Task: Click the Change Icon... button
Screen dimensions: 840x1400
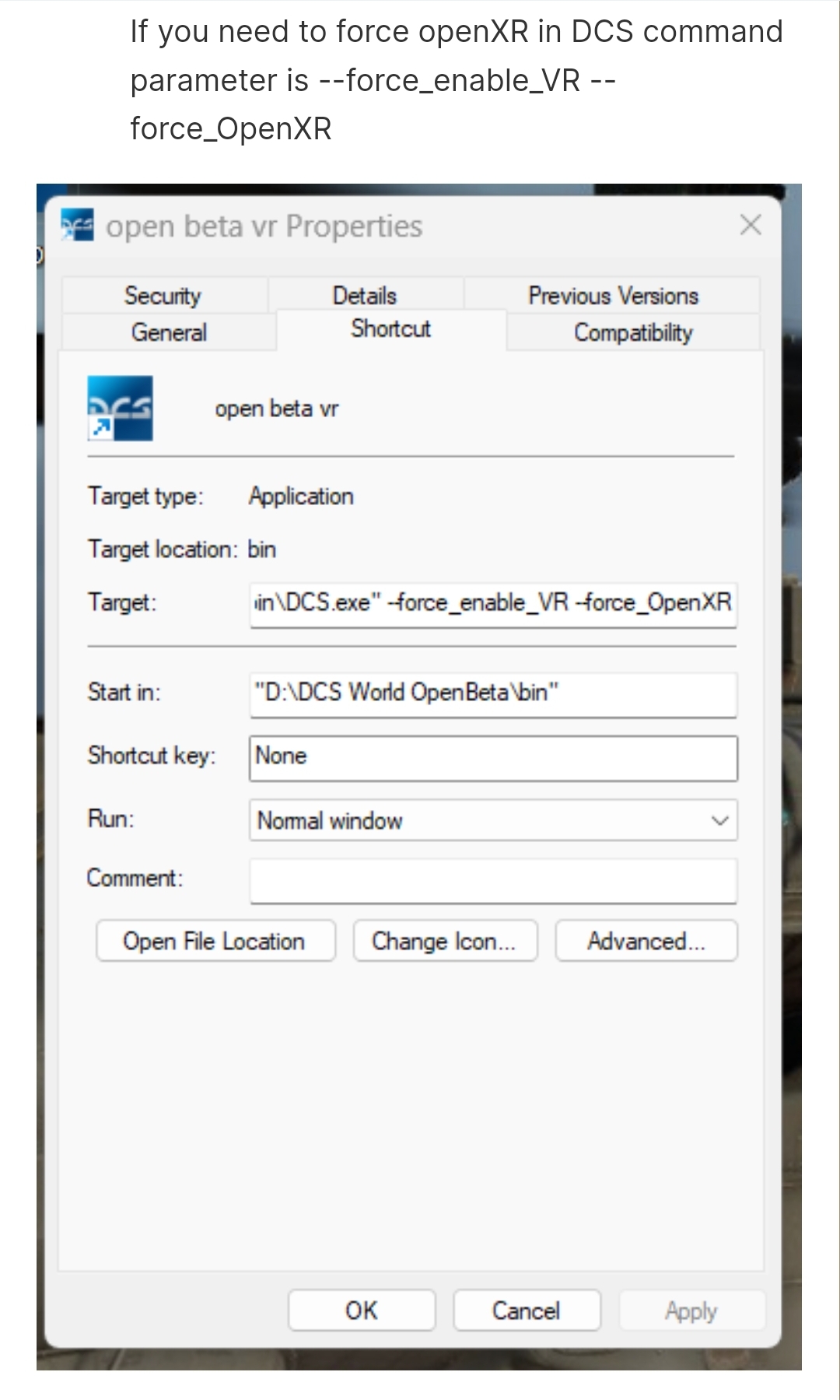Action: tap(445, 941)
